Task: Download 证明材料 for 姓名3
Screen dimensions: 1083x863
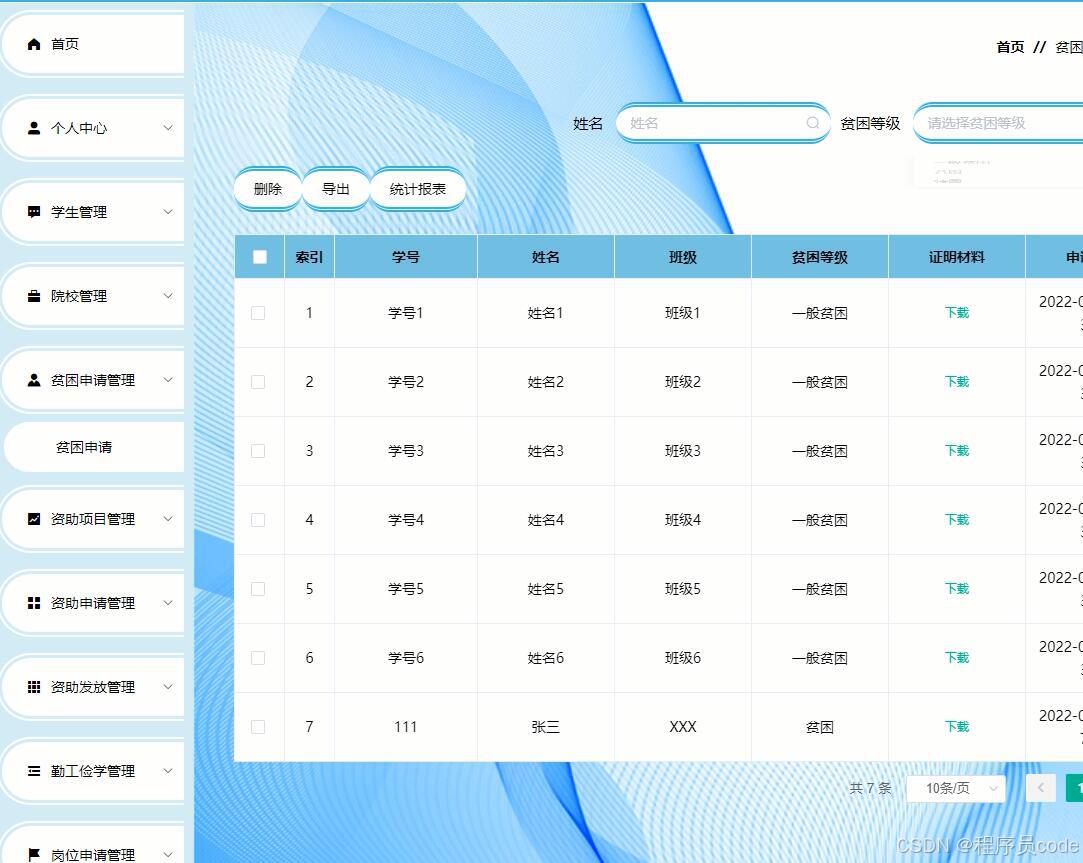Action: pyautogui.click(x=957, y=451)
